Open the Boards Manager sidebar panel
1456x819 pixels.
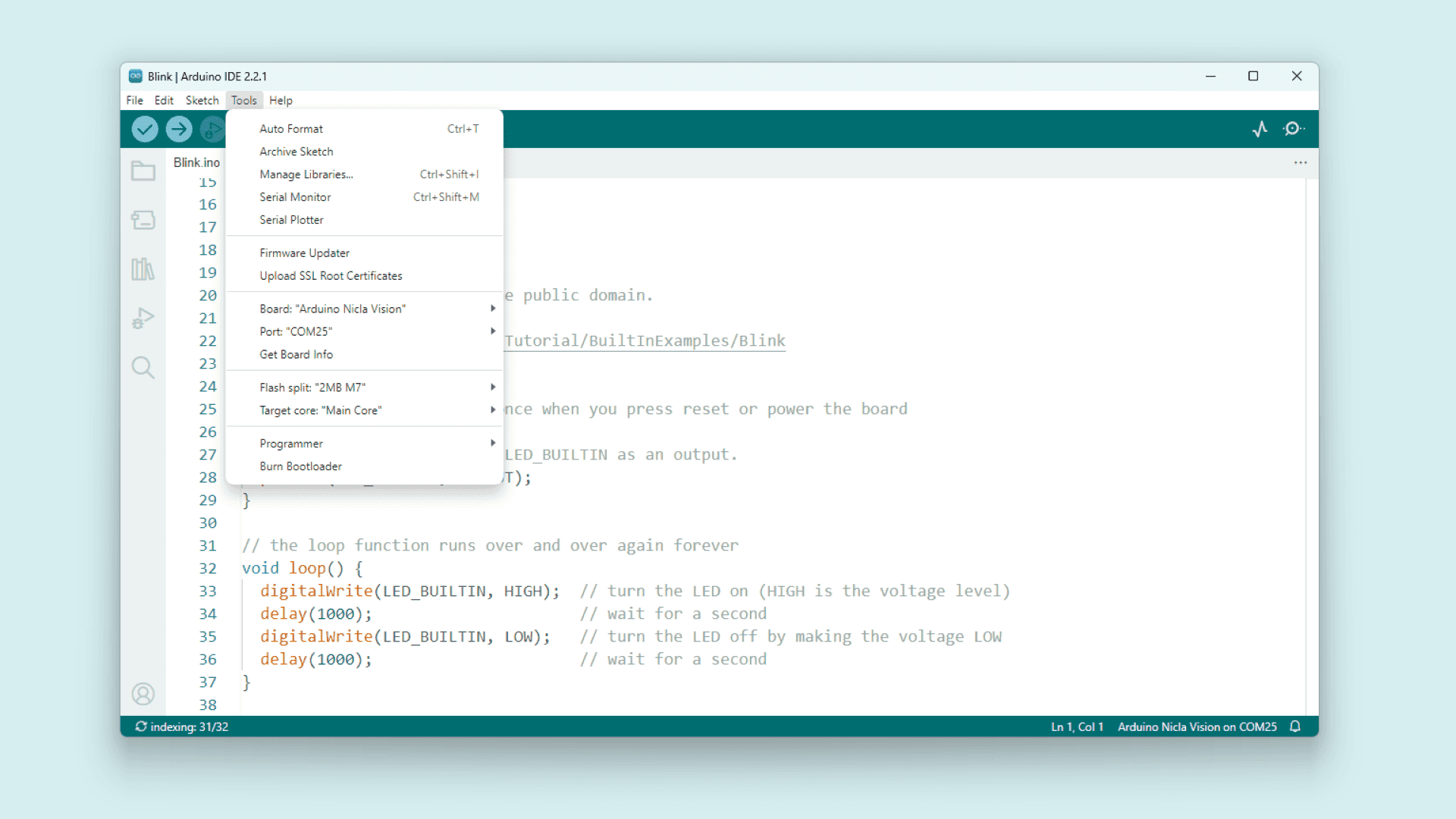click(x=143, y=220)
